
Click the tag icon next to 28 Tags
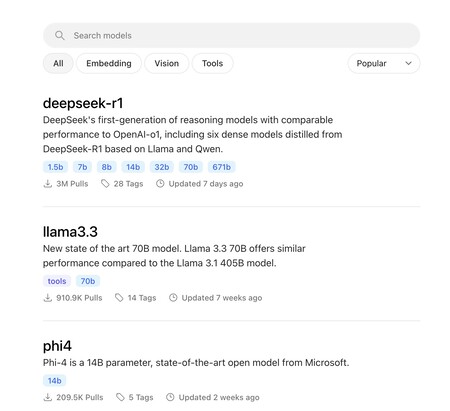105,184
